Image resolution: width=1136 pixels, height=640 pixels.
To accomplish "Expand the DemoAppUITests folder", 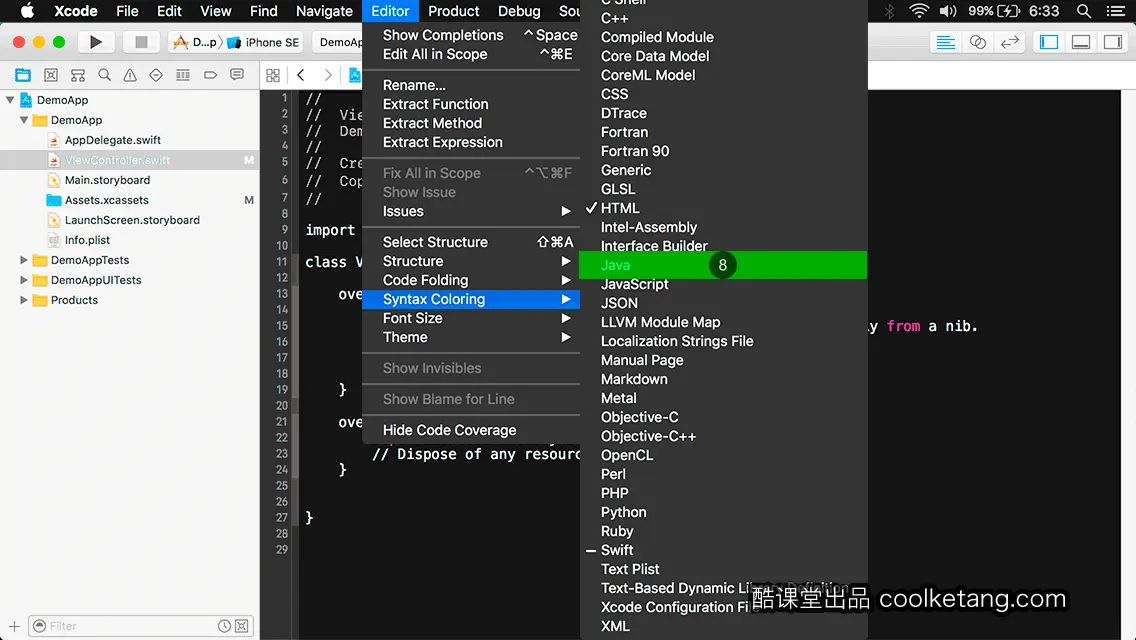I will point(24,280).
